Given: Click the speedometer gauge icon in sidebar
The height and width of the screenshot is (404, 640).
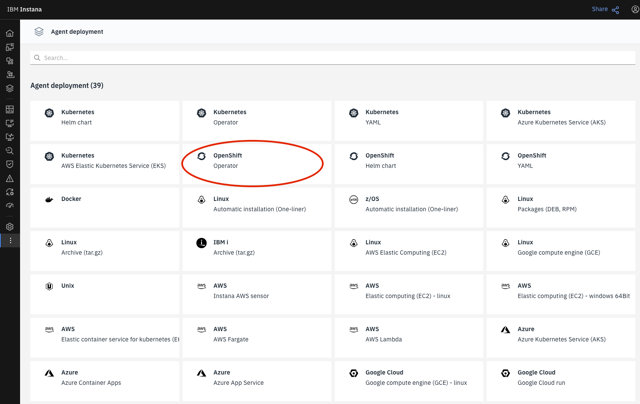Looking at the screenshot, I should [10, 205].
